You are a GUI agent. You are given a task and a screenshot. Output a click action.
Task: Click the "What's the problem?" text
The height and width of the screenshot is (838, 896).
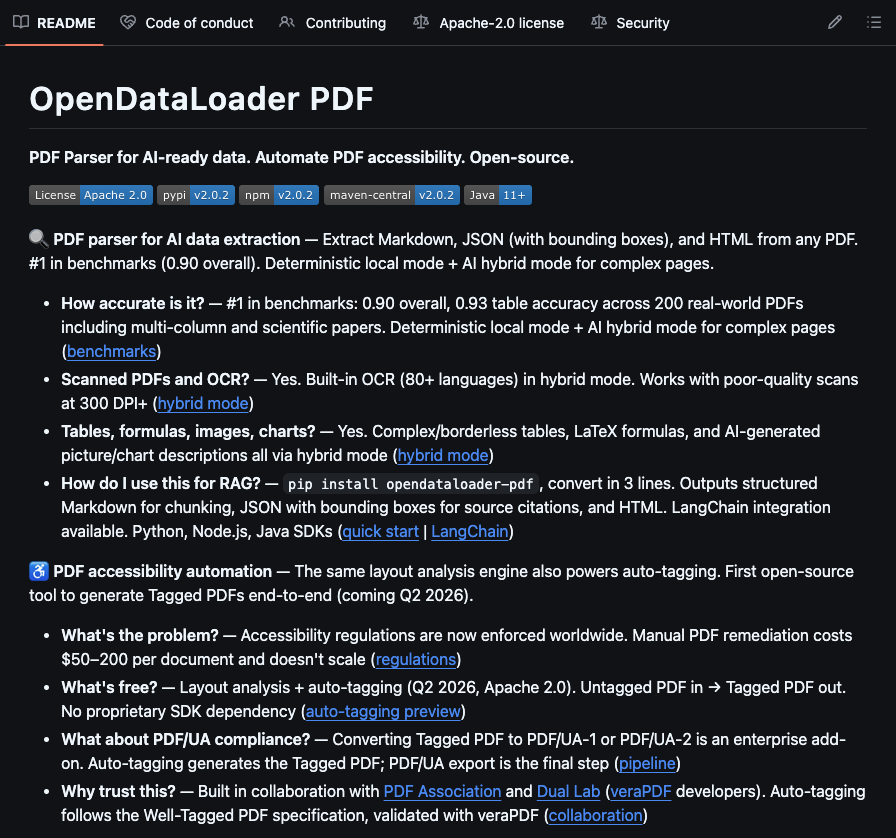point(140,636)
